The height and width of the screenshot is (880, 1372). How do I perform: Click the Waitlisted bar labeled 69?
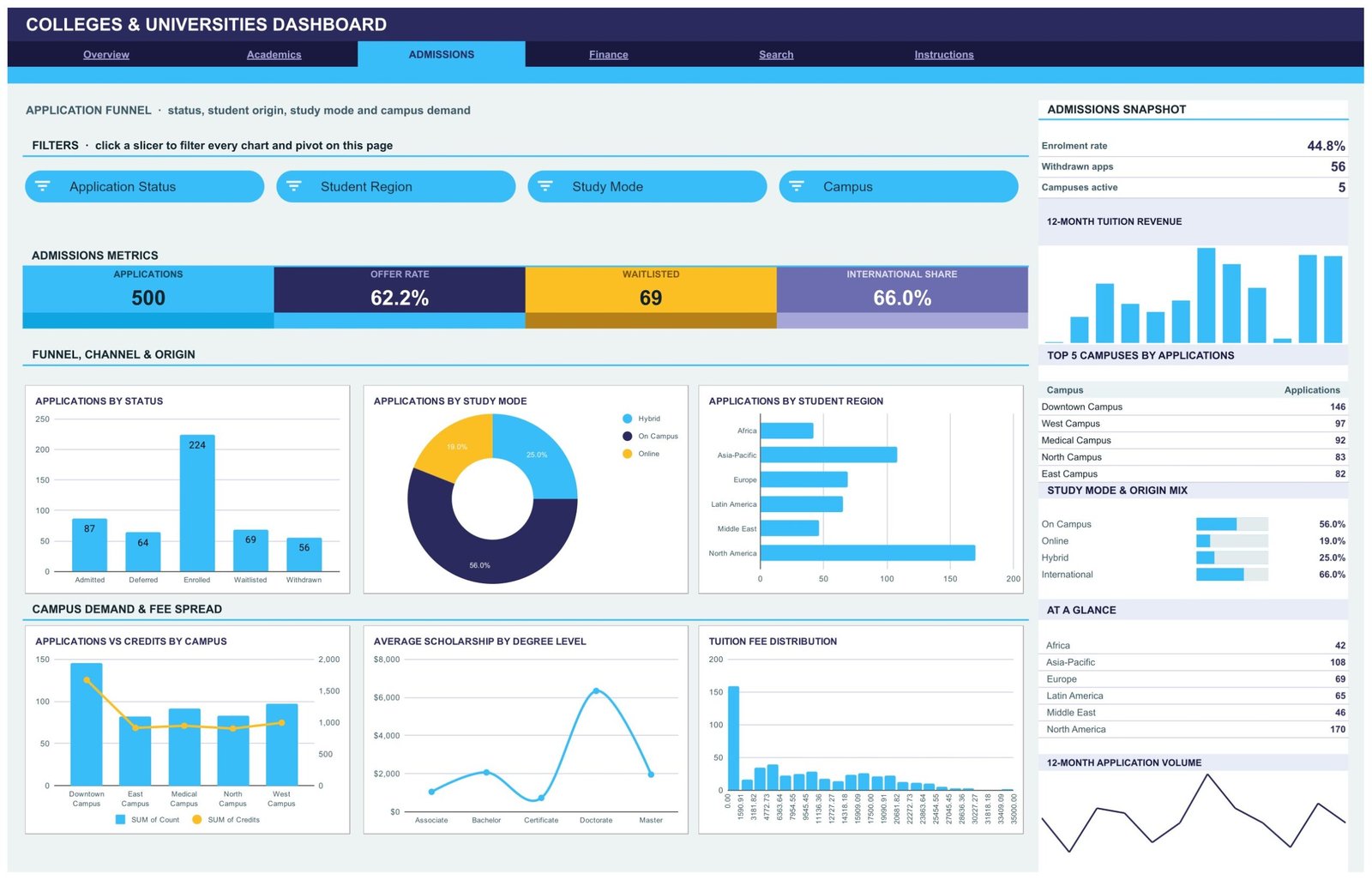point(250,550)
